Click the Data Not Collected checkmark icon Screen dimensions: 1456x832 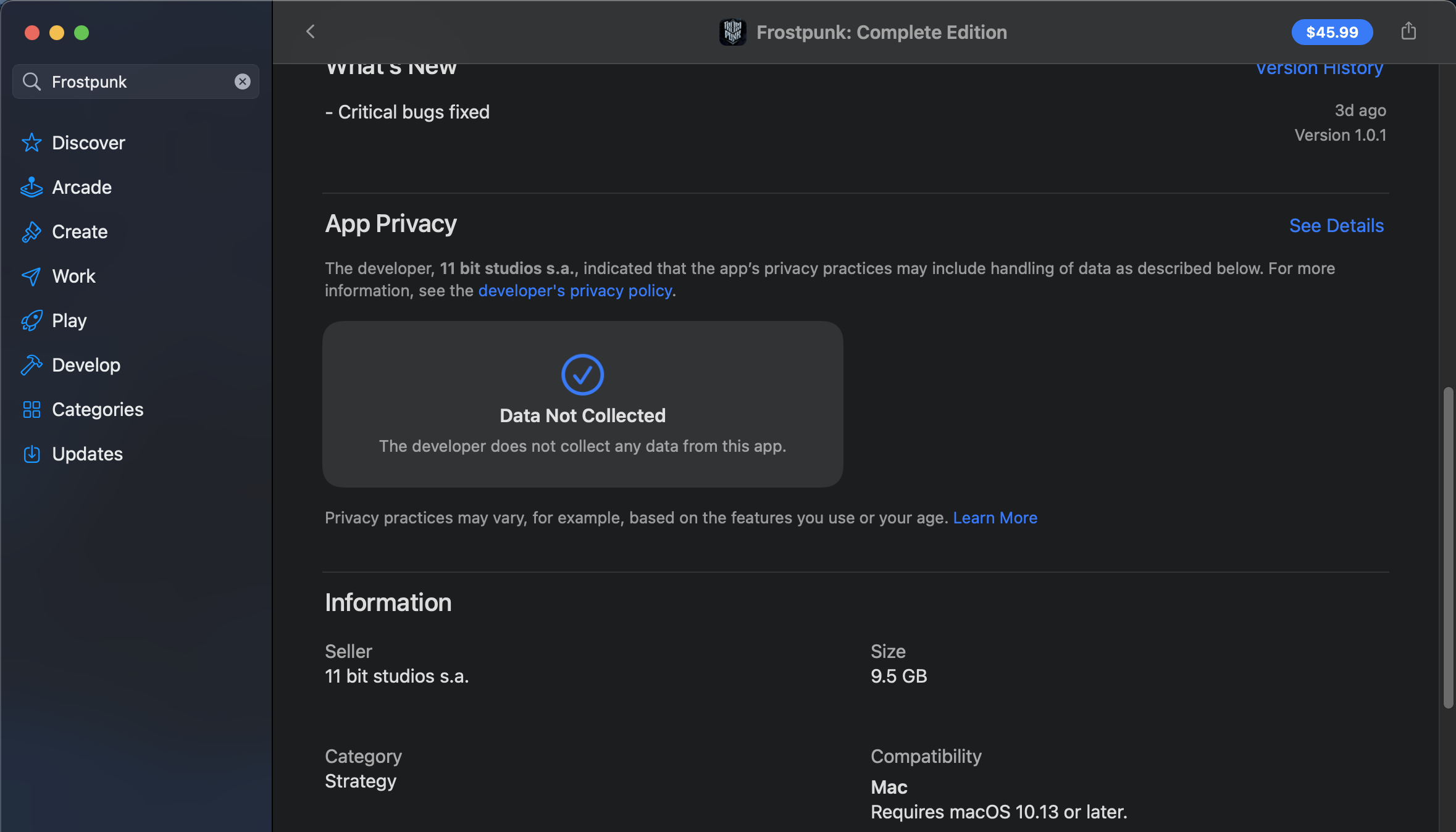point(582,375)
